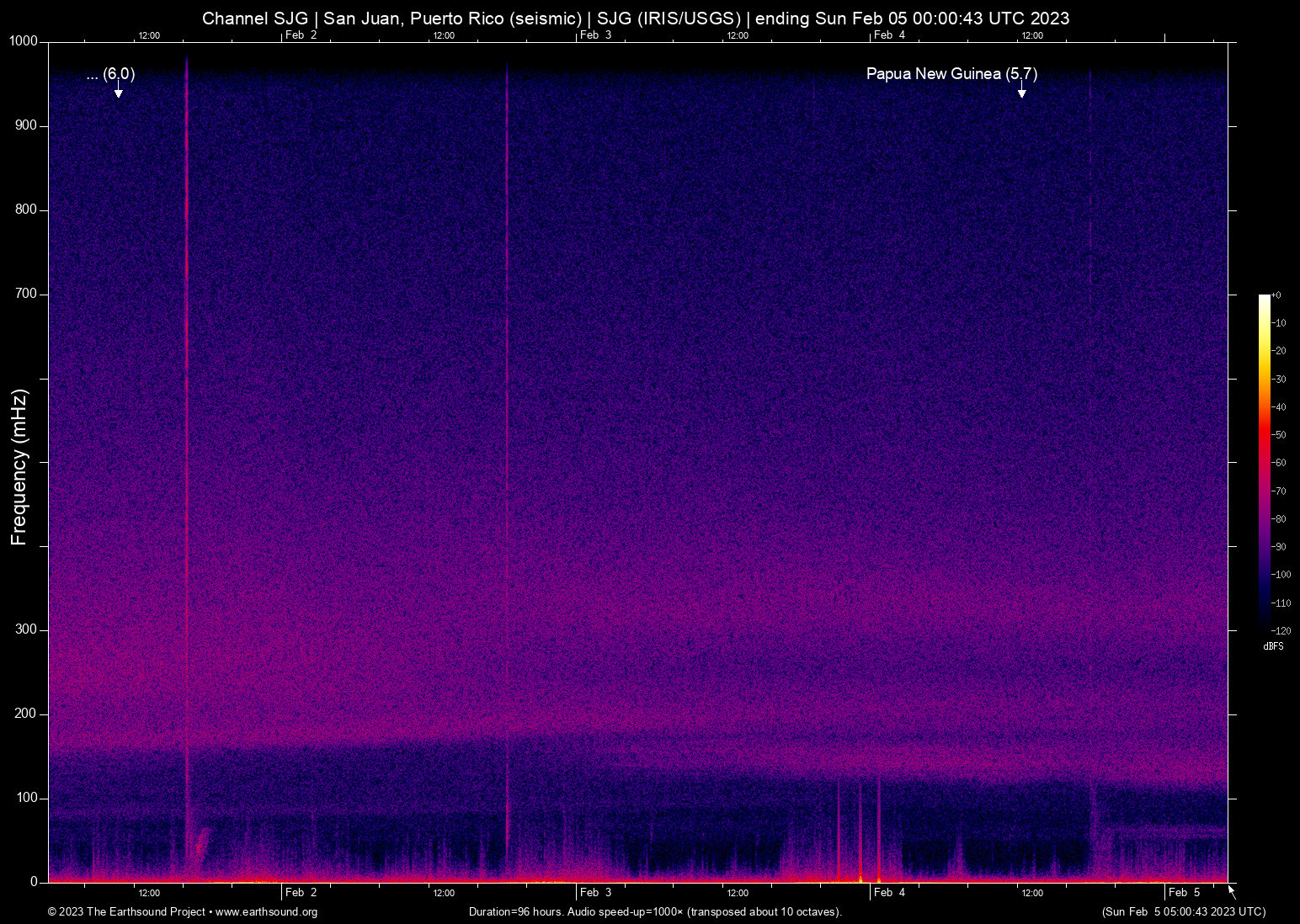This screenshot has width=1300, height=924.
Task: Toggle the Papua New Guinea event annotation
Action: [x=951, y=74]
